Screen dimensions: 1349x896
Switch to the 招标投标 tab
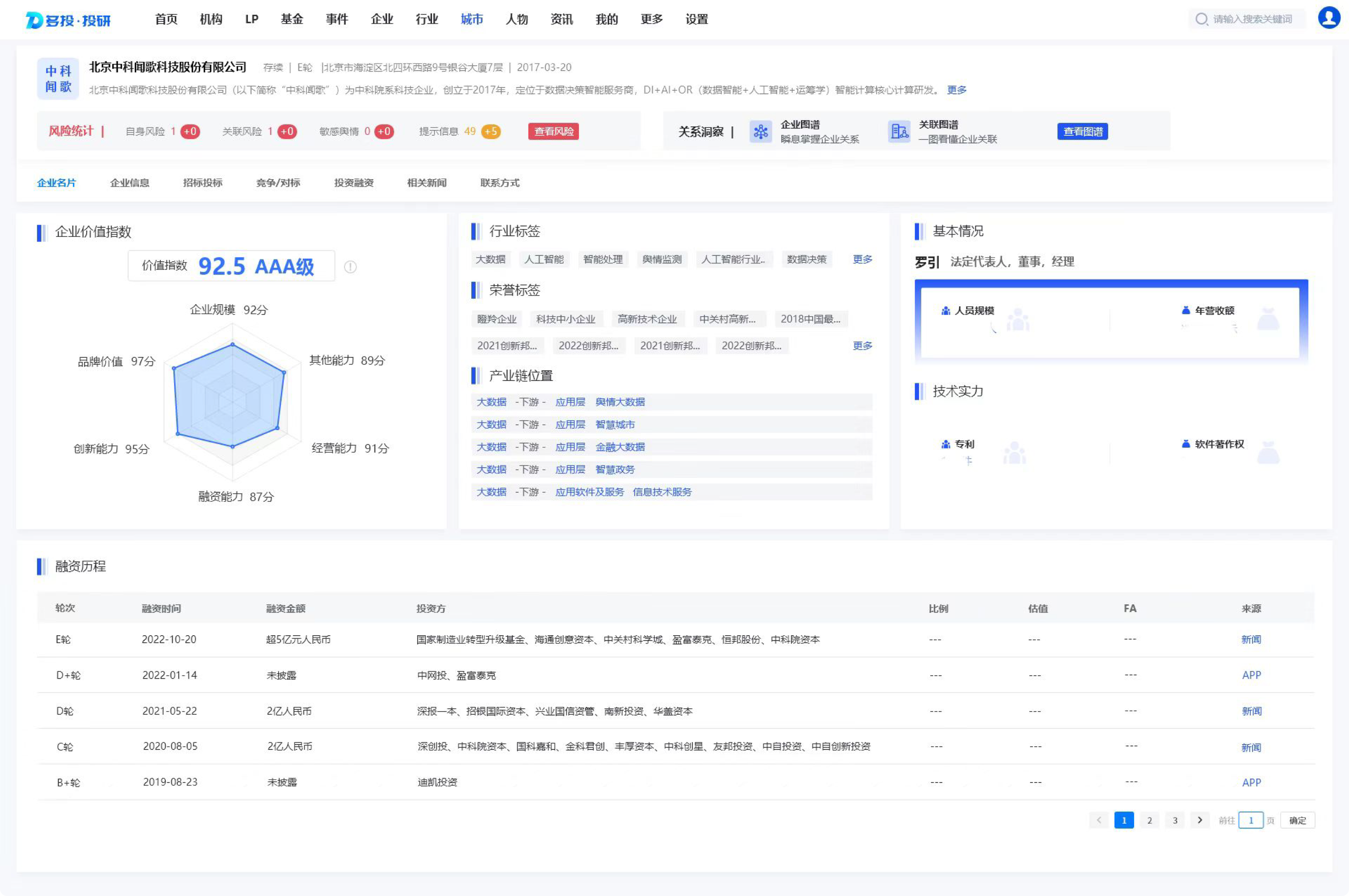[202, 183]
